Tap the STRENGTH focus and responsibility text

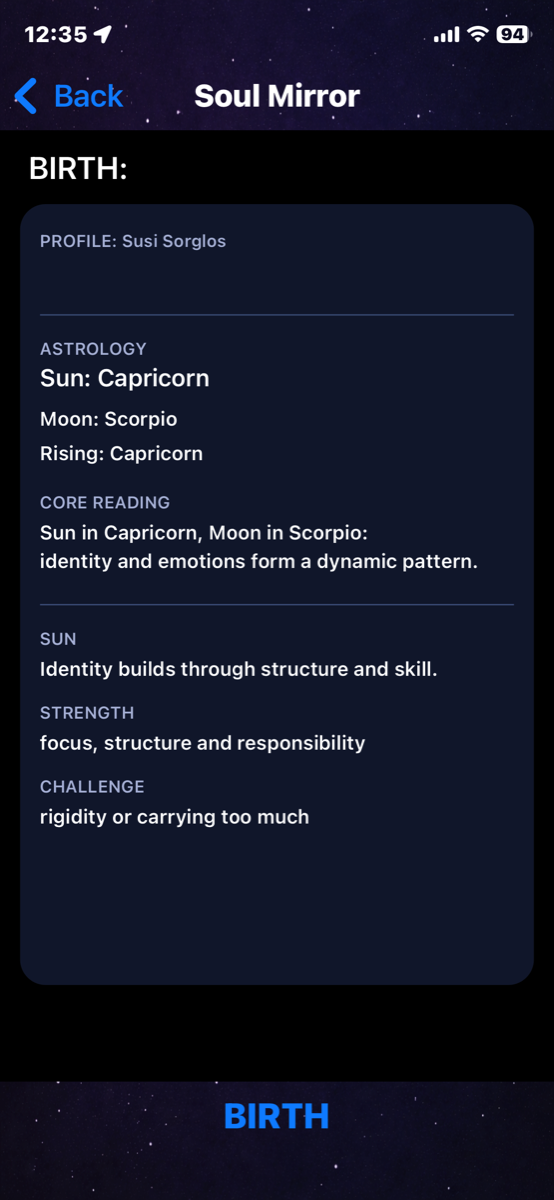tap(203, 743)
